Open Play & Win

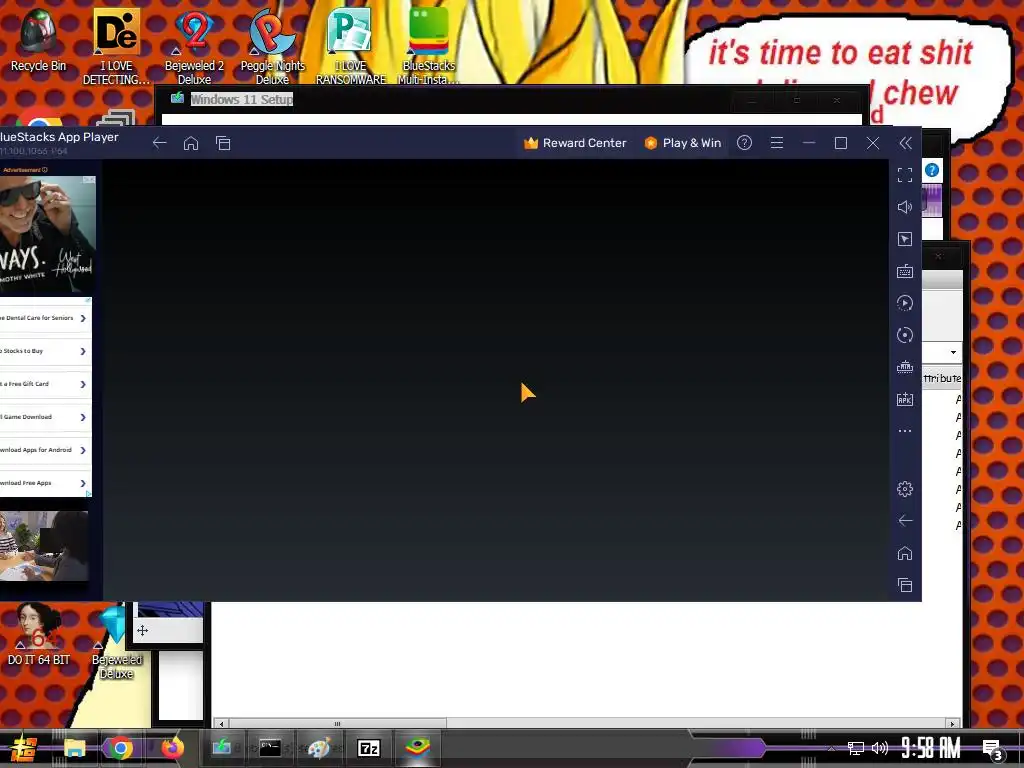[682, 143]
